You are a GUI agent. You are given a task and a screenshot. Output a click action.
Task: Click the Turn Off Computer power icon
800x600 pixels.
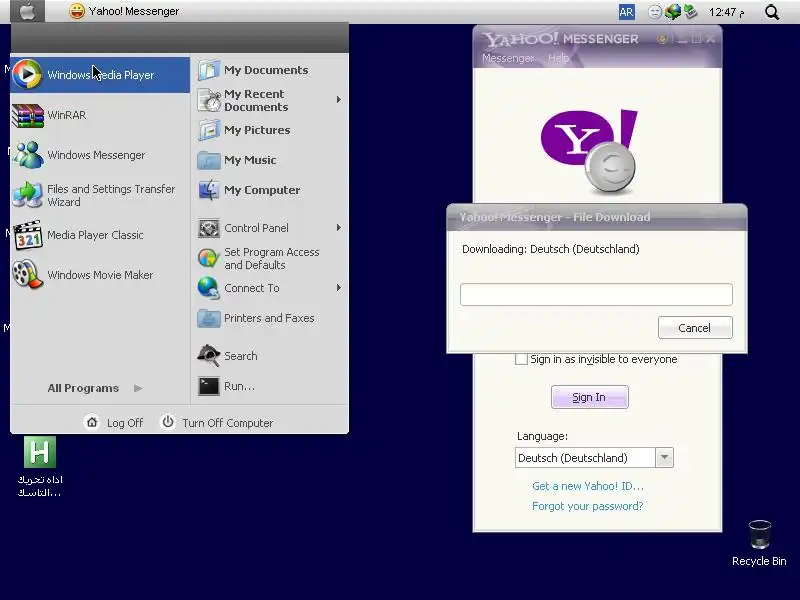pos(167,422)
